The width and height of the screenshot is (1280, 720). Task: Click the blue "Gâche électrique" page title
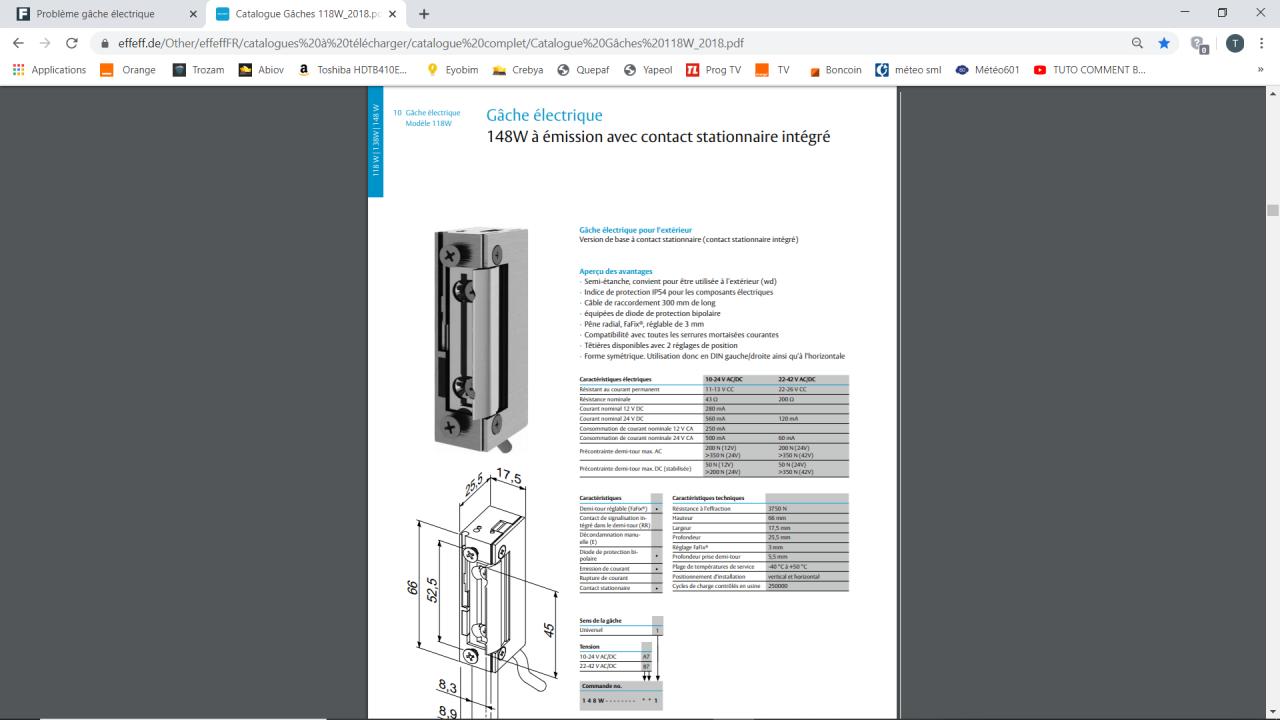point(544,115)
